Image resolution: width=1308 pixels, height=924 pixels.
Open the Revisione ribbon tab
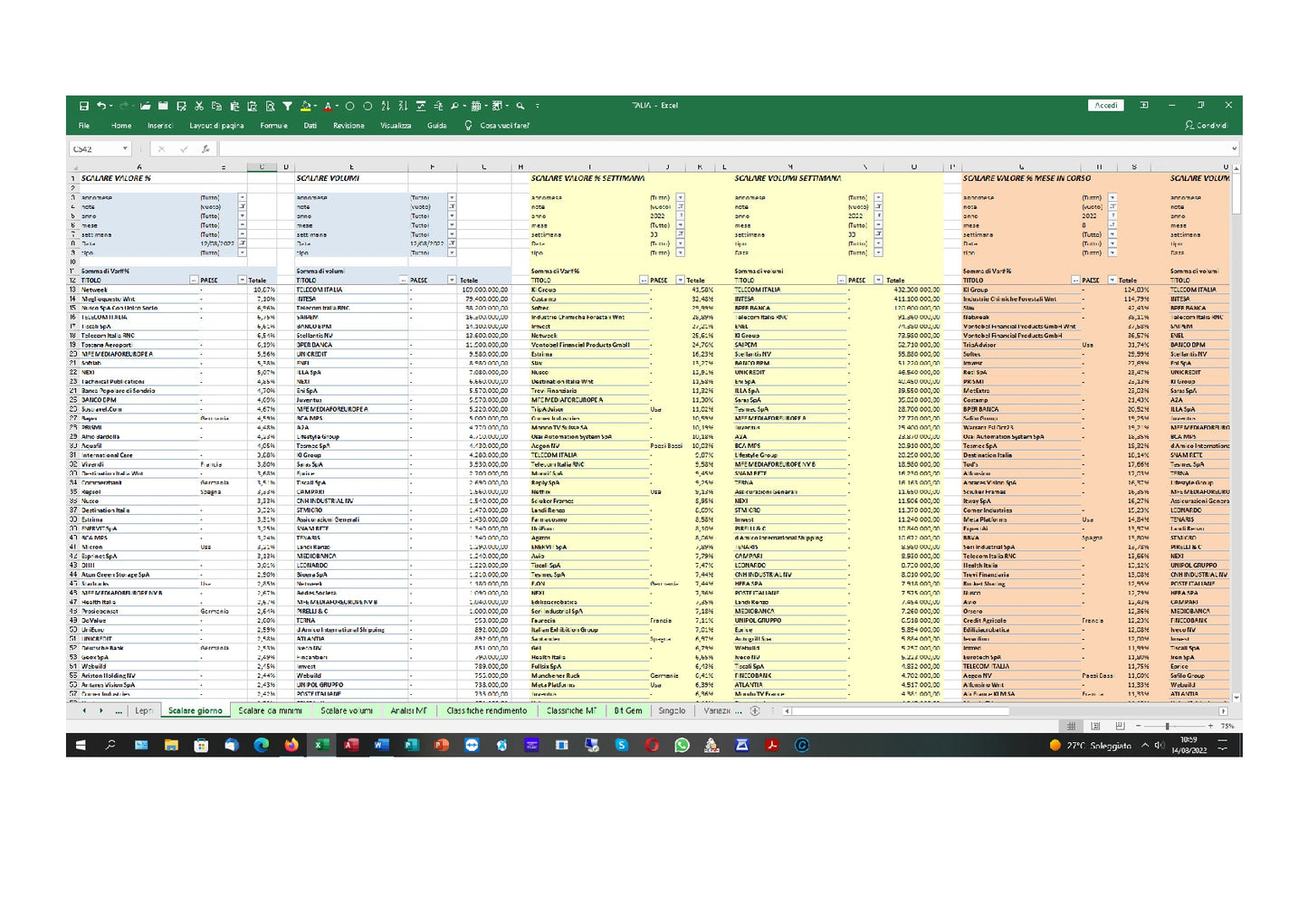pyautogui.click(x=348, y=126)
